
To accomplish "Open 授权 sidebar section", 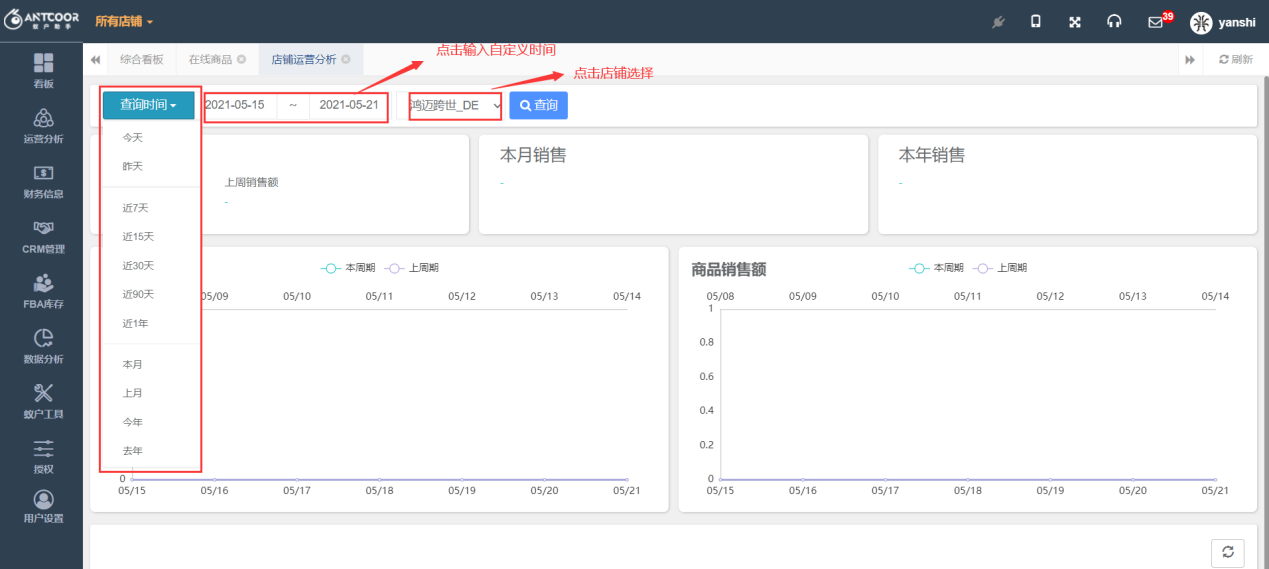I will [x=43, y=456].
